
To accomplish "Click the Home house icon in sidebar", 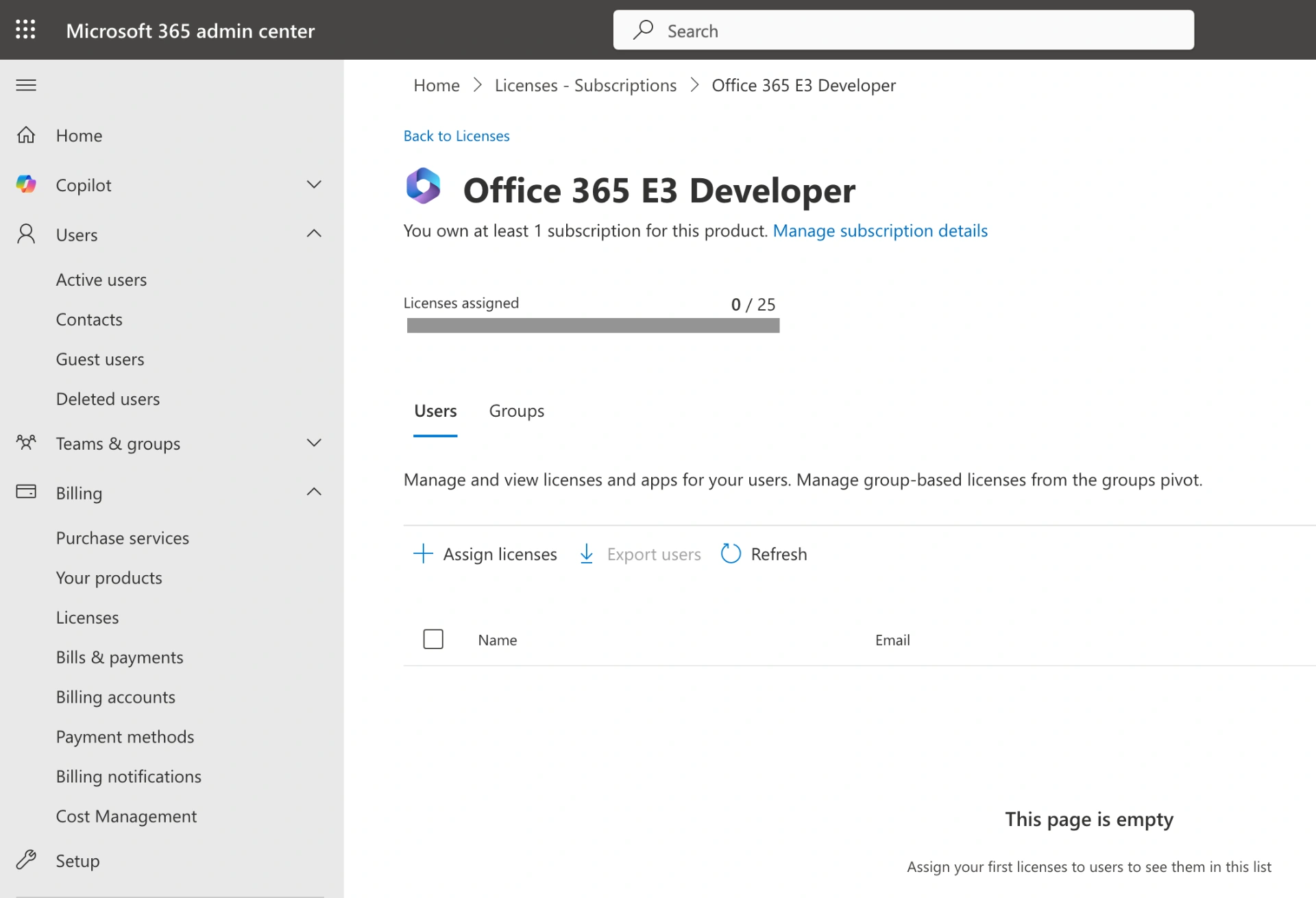I will click(26, 135).
